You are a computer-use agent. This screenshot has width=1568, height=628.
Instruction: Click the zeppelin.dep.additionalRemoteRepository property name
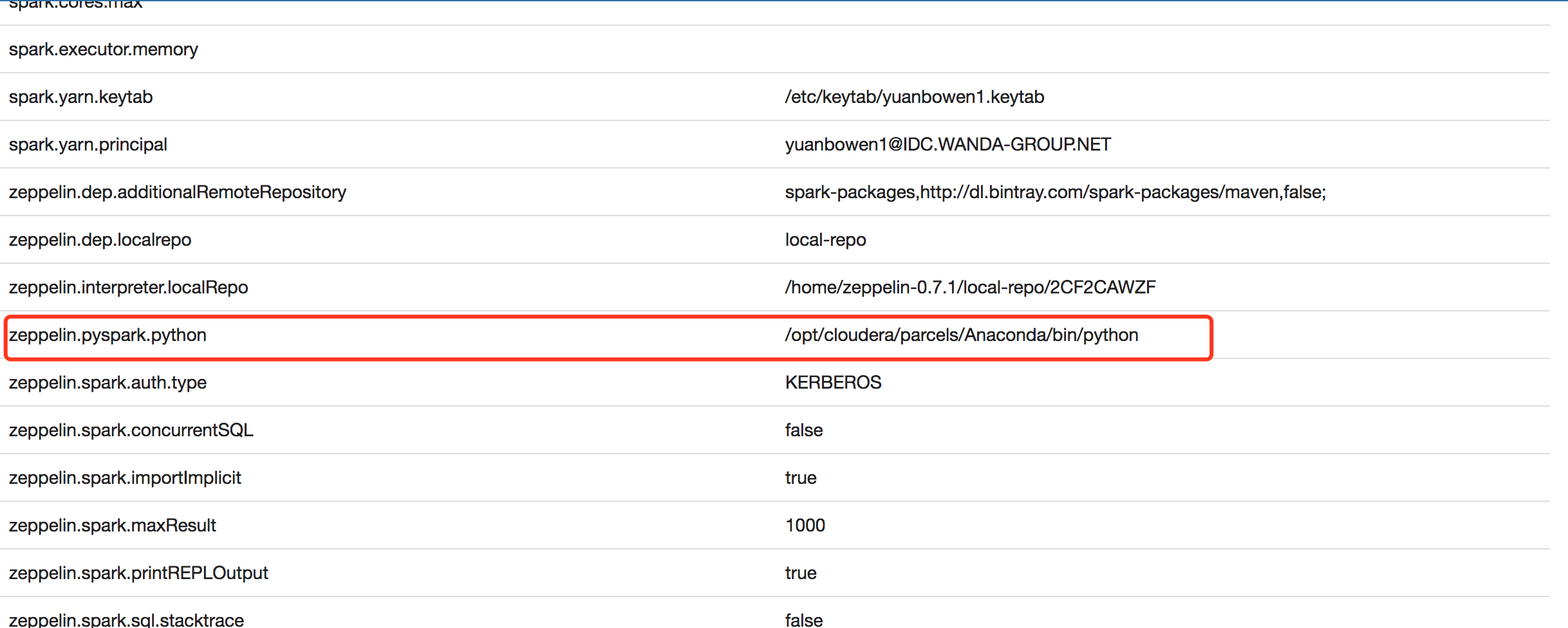click(x=177, y=192)
